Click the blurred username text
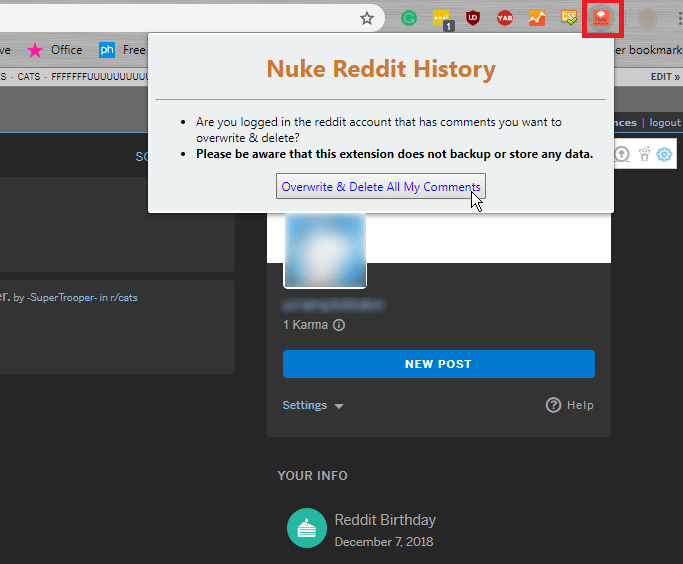 pos(333,305)
